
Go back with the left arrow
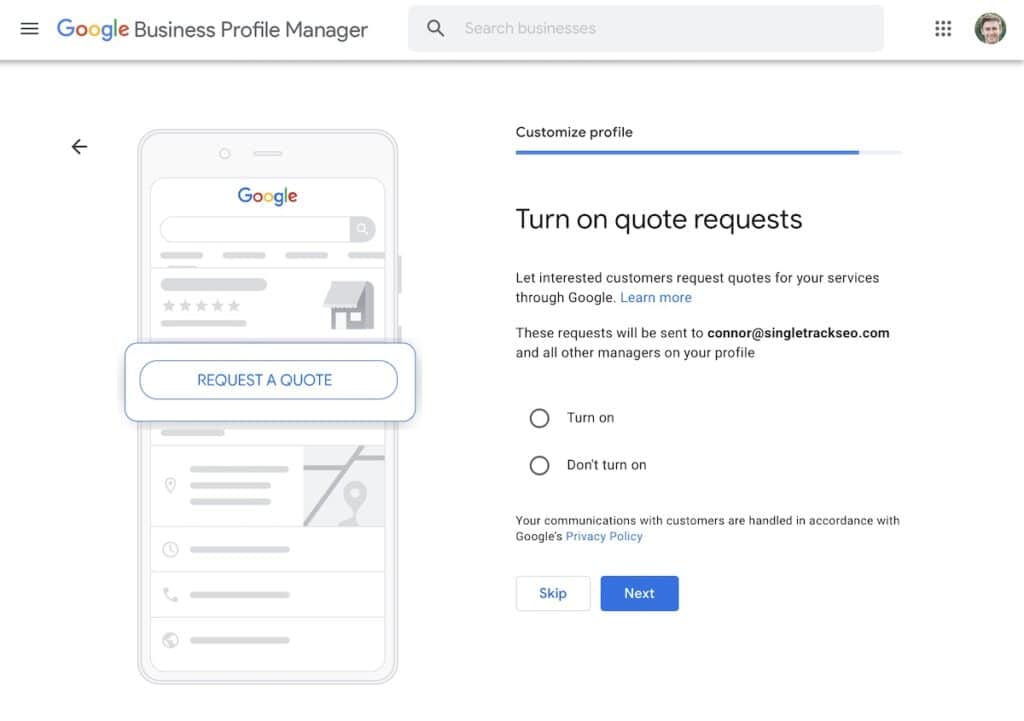(80, 147)
